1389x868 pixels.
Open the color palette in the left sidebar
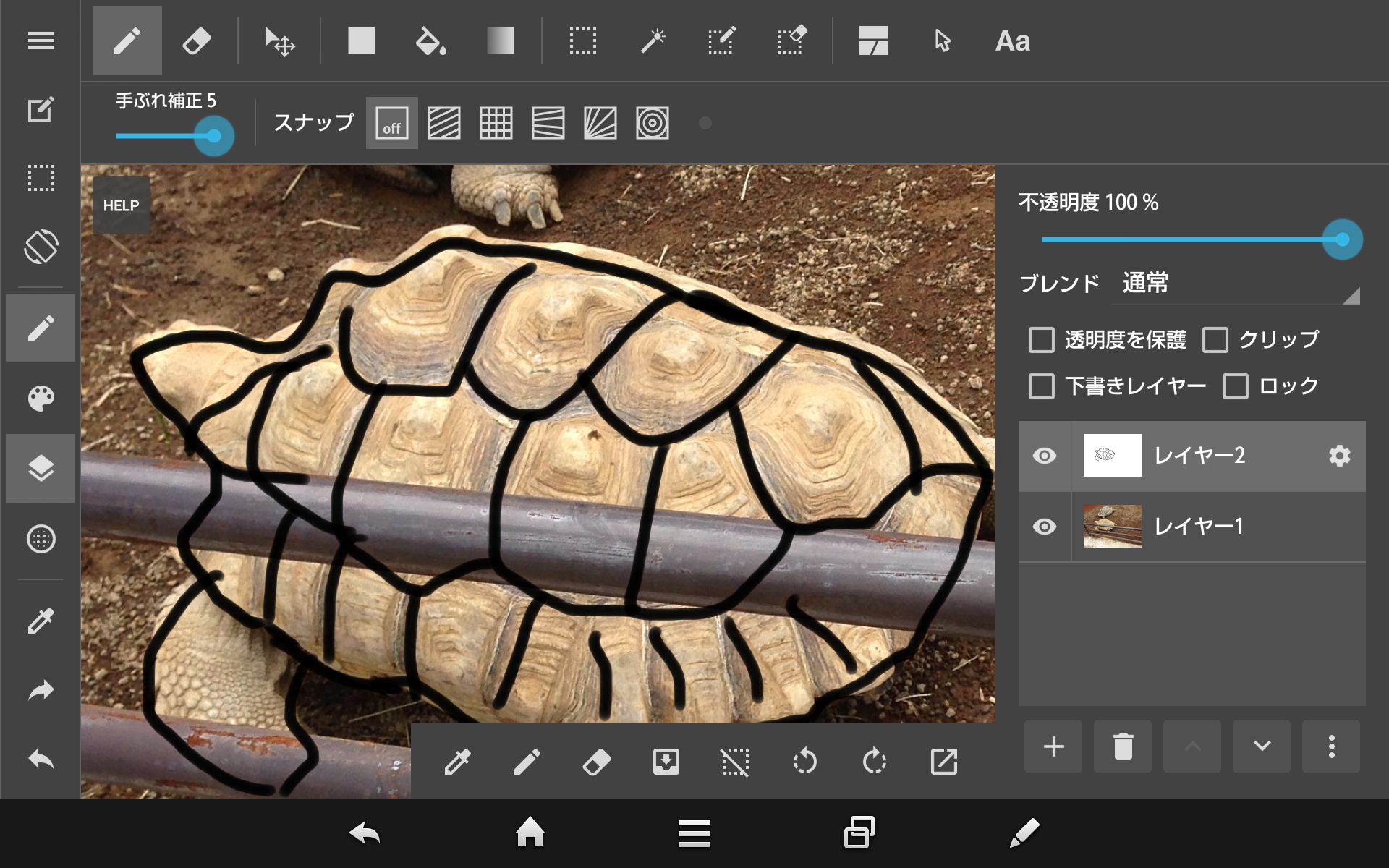tap(41, 398)
